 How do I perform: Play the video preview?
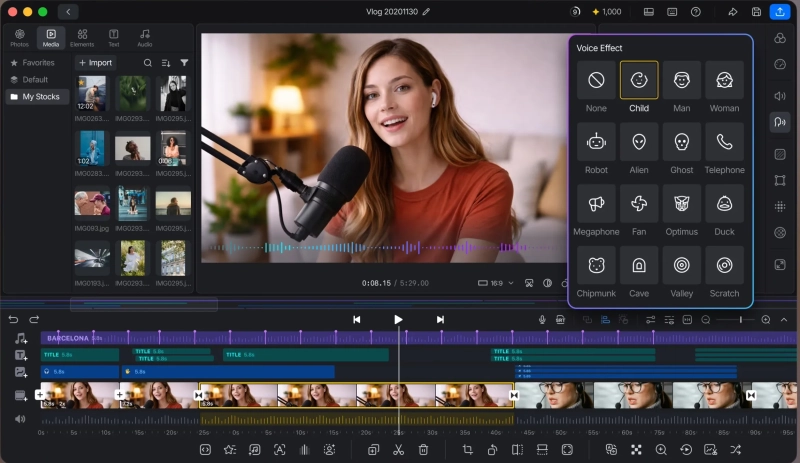398,320
